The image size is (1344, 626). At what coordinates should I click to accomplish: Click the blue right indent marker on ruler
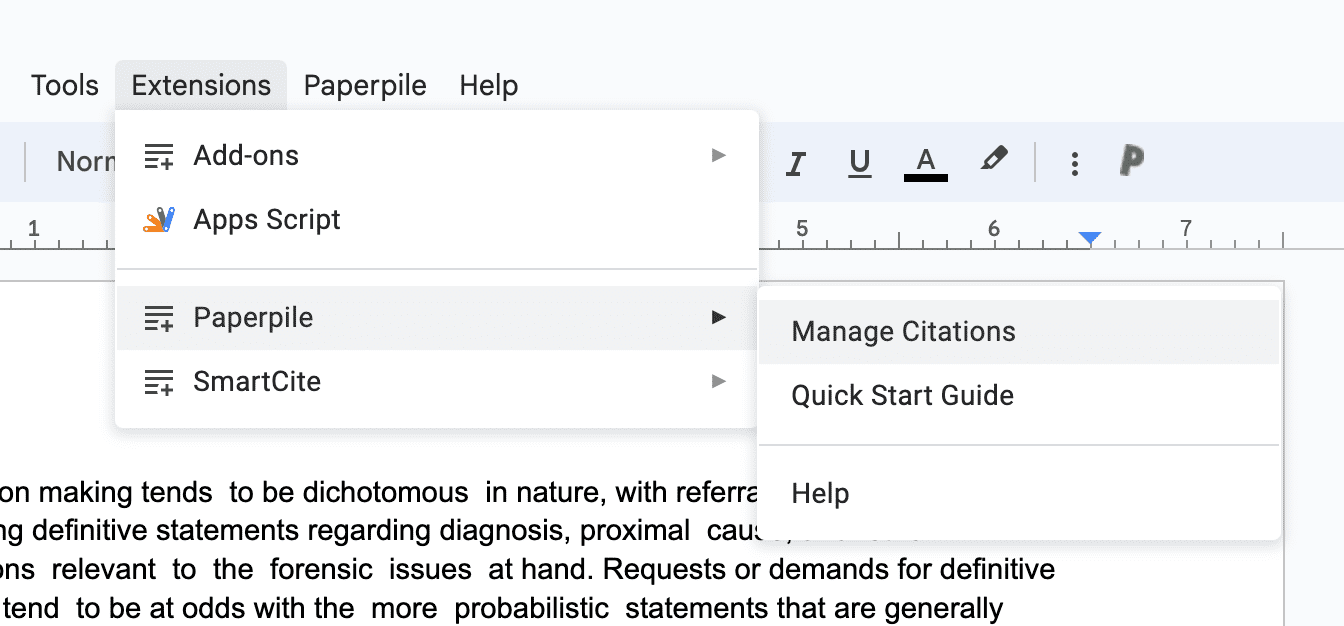pos(1090,238)
